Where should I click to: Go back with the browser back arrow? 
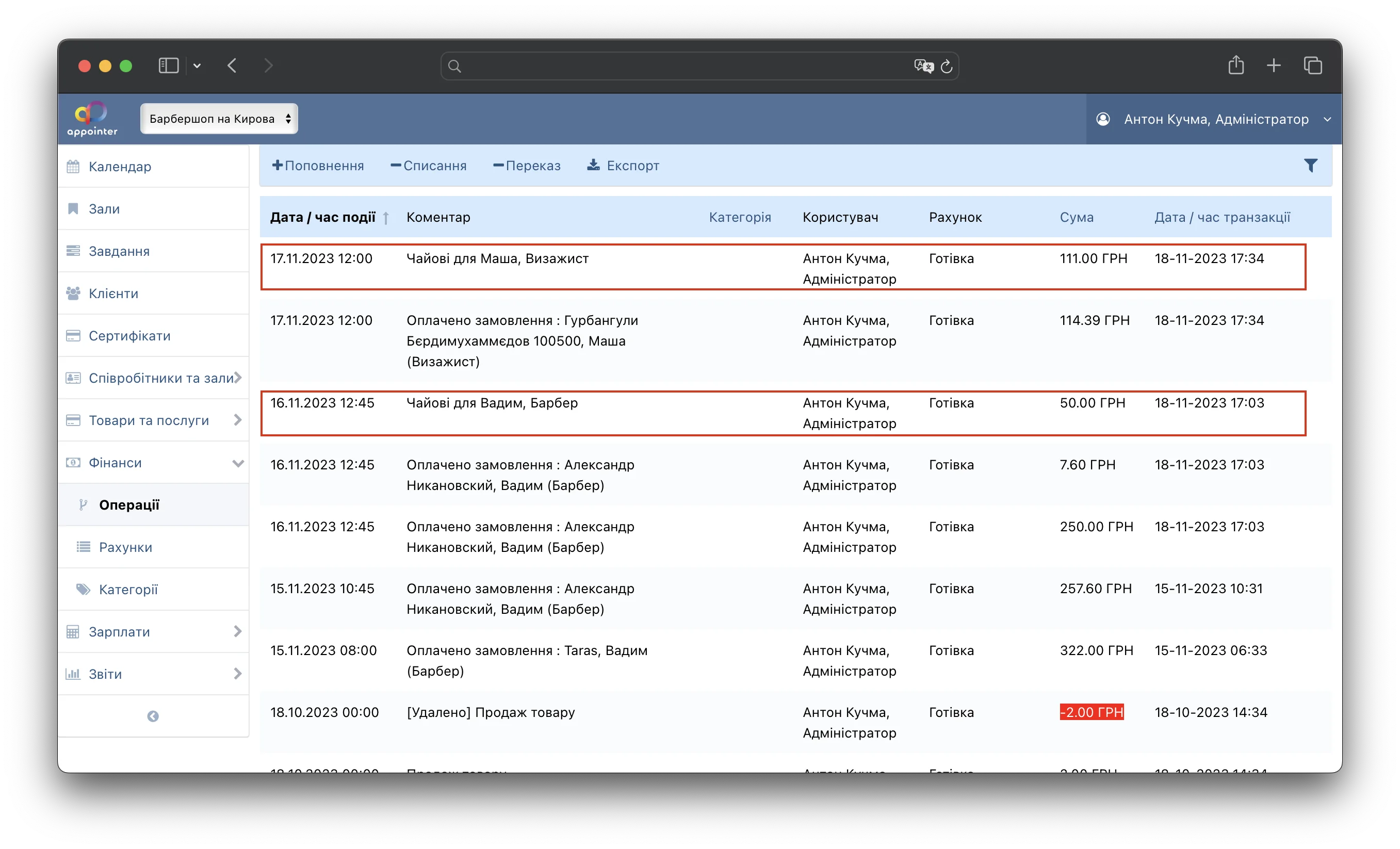pyautogui.click(x=232, y=66)
